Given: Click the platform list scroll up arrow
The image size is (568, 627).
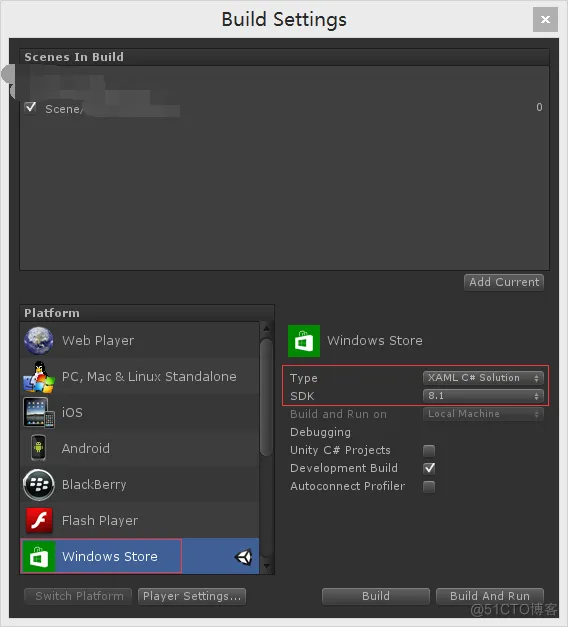Looking at the screenshot, I should coord(266,328).
